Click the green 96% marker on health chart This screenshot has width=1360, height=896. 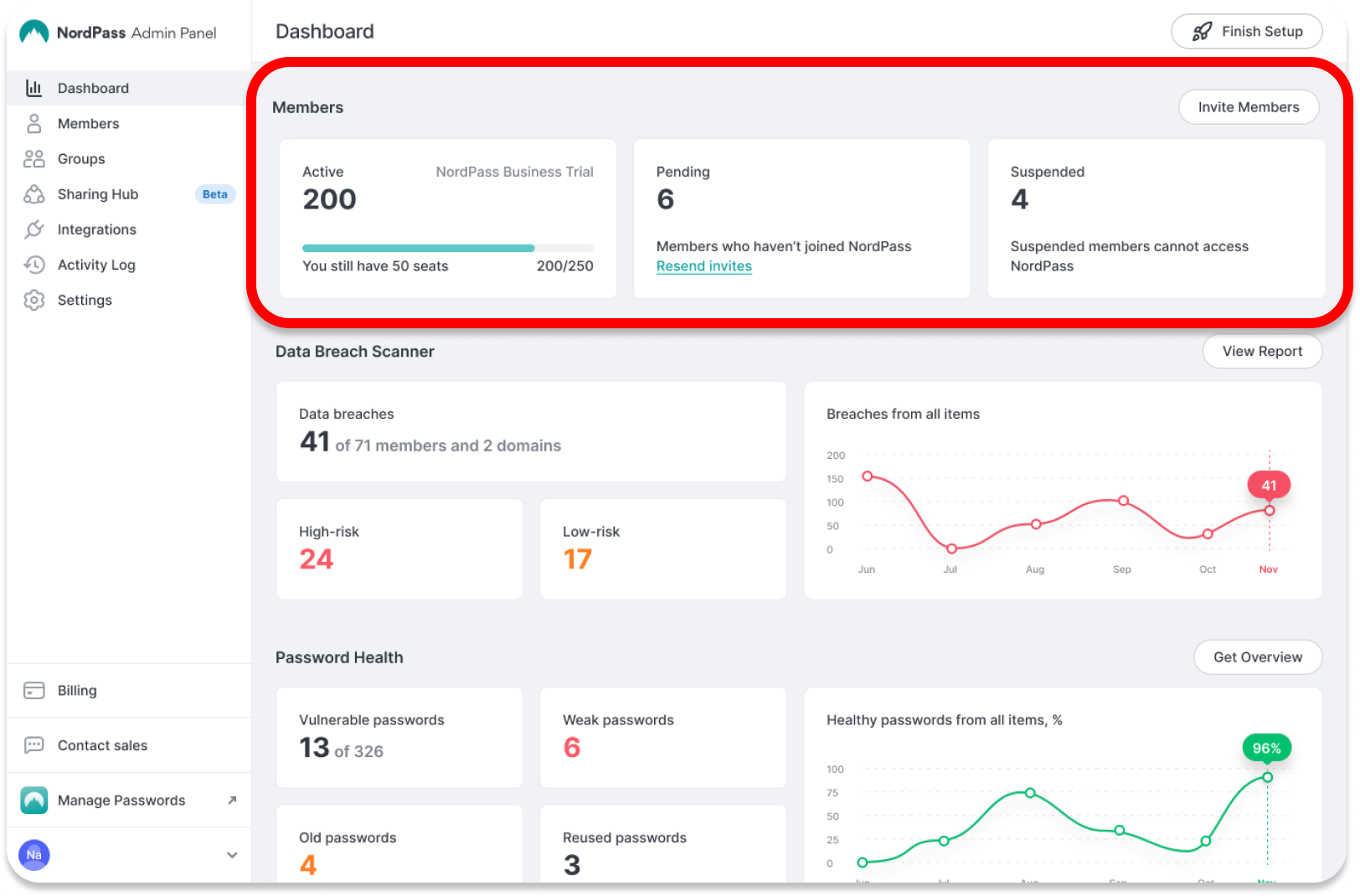[1266, 748]
